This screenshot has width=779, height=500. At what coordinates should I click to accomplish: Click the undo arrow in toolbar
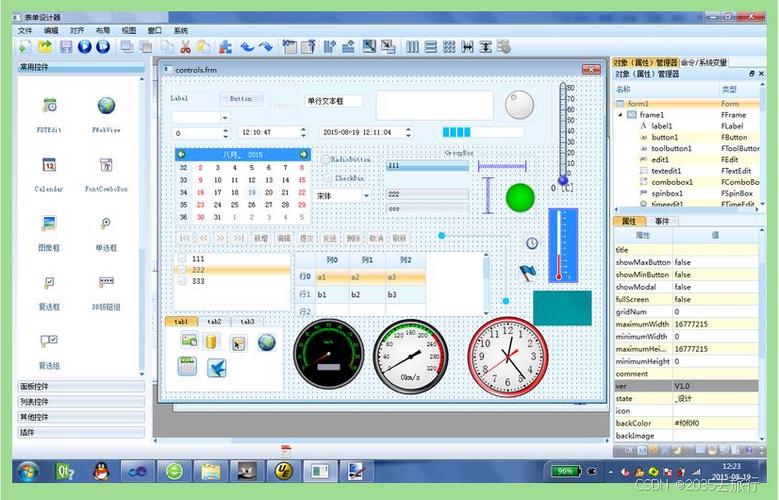point(246,46)
